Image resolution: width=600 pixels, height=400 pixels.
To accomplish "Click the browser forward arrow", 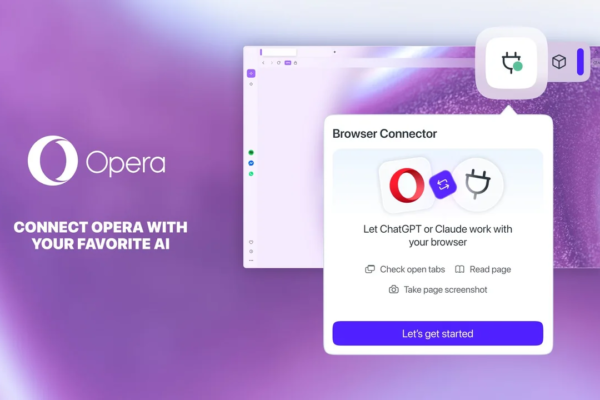I will click(x=271, y=63).
